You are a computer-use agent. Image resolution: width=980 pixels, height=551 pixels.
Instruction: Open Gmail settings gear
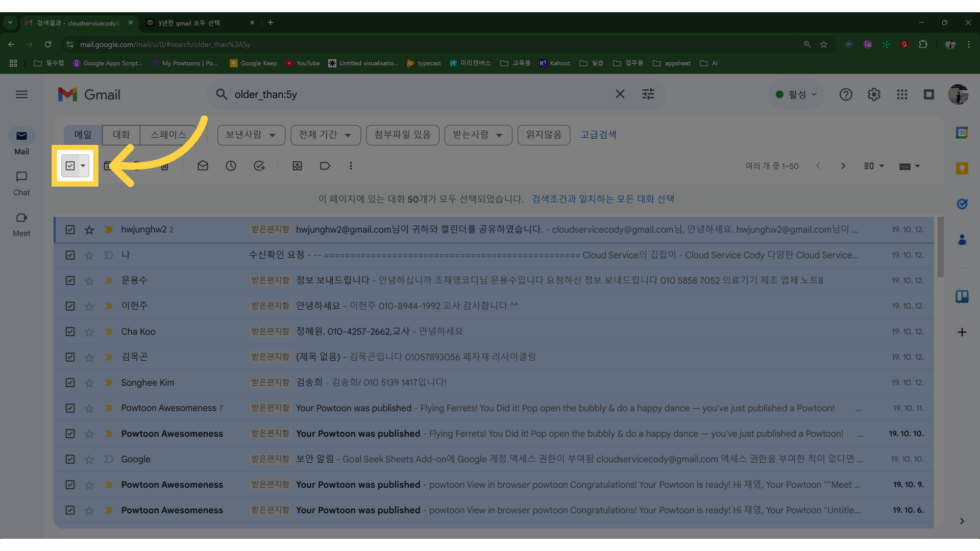(x=874, y=94)
